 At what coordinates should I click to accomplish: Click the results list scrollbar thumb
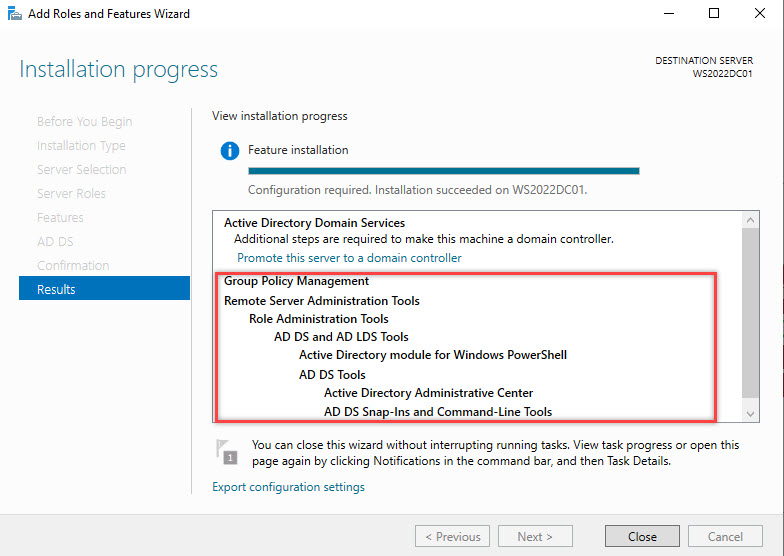click(x=750, y=312)
